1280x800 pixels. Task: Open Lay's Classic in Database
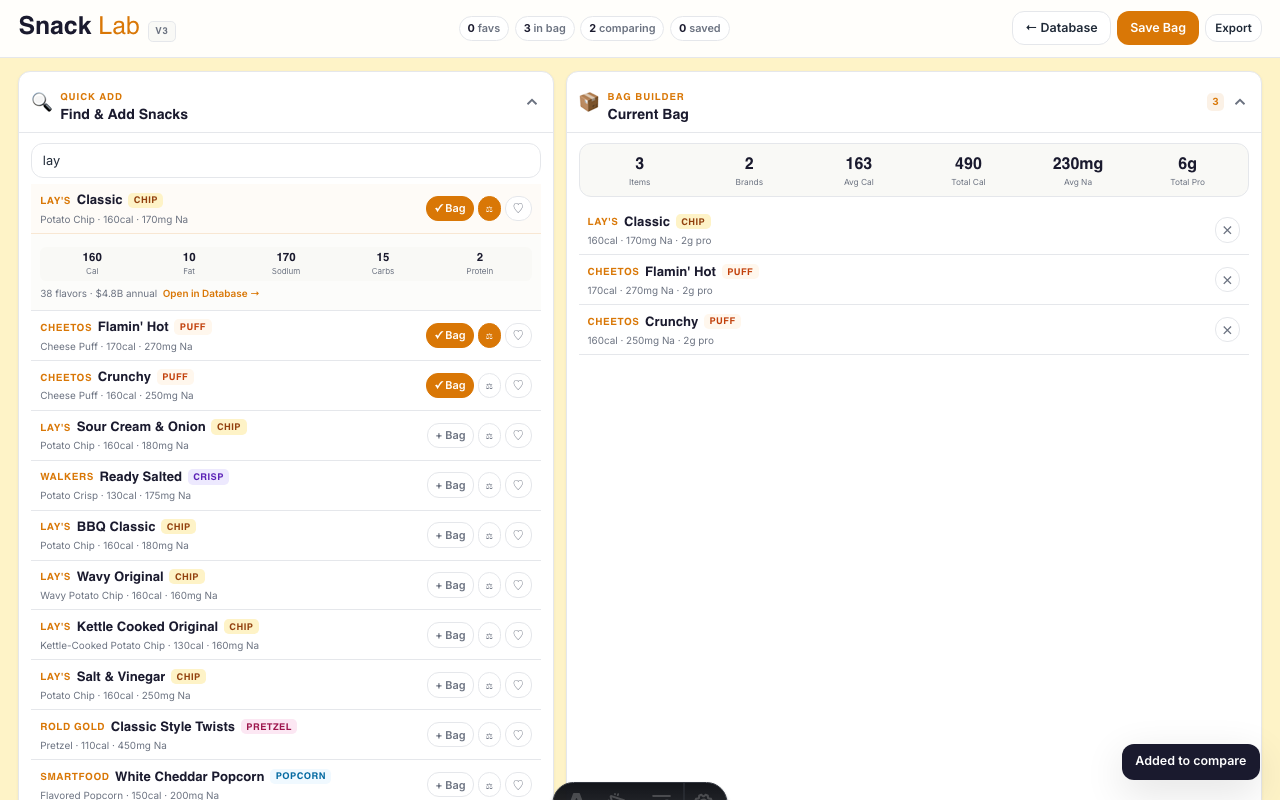[211, 294]
